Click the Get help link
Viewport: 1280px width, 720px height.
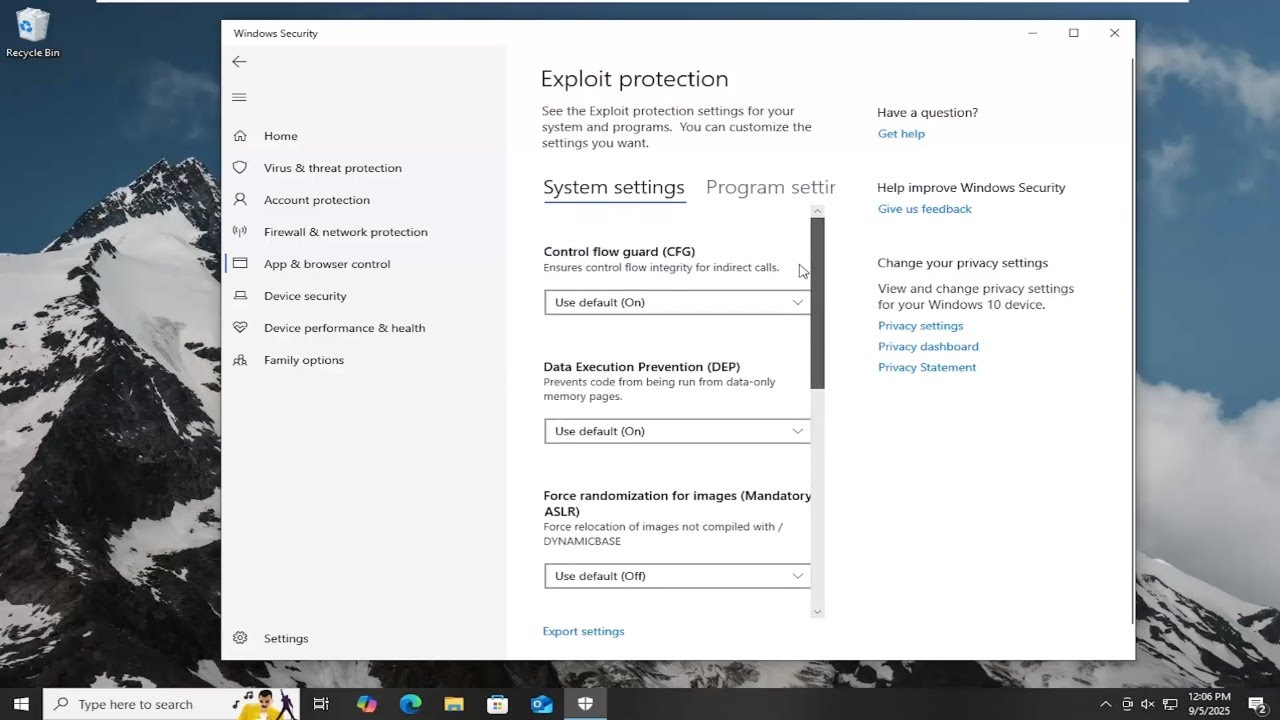coord(901,134)
